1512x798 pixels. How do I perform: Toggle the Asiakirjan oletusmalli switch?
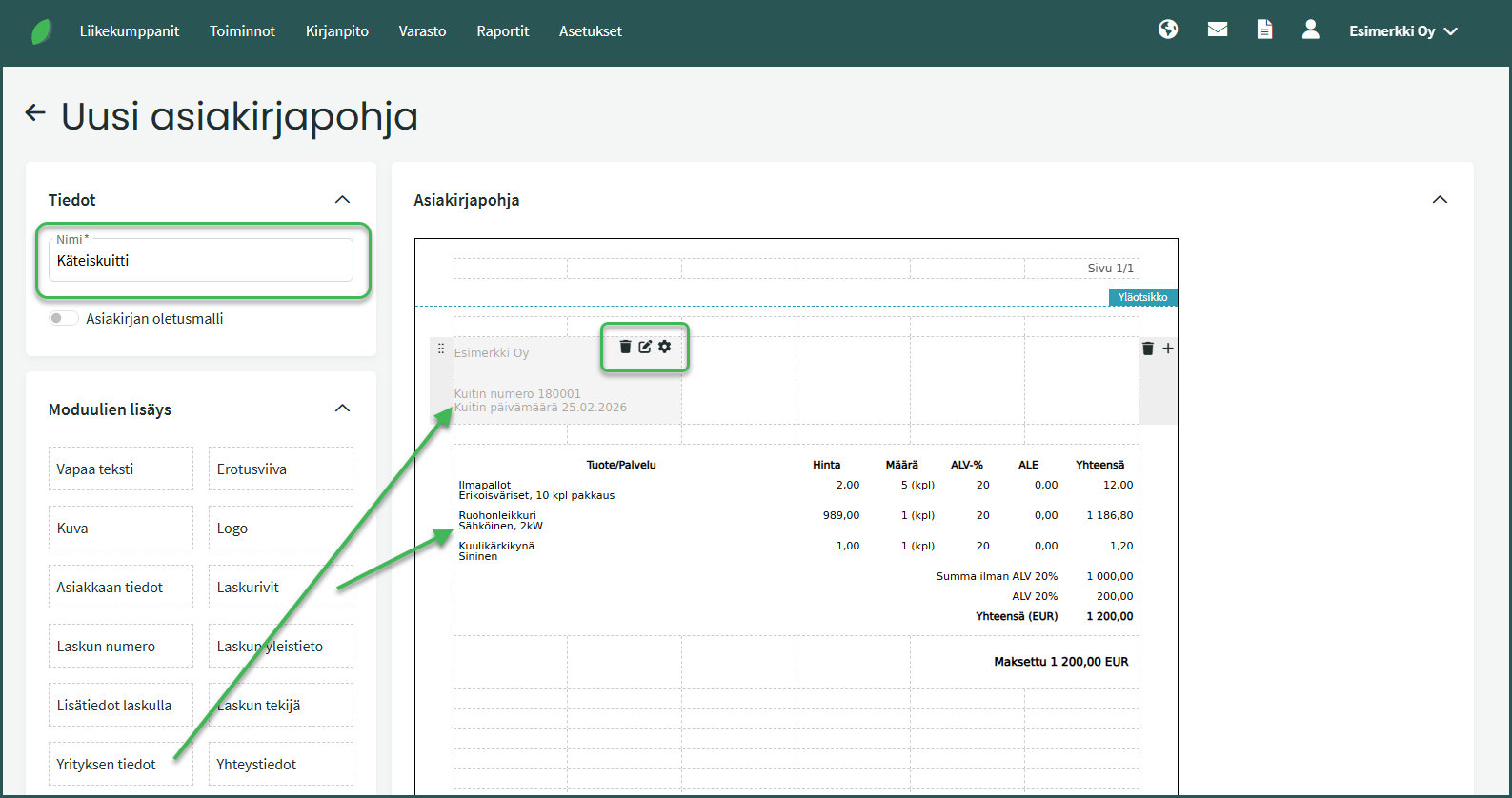pos(64,318)
